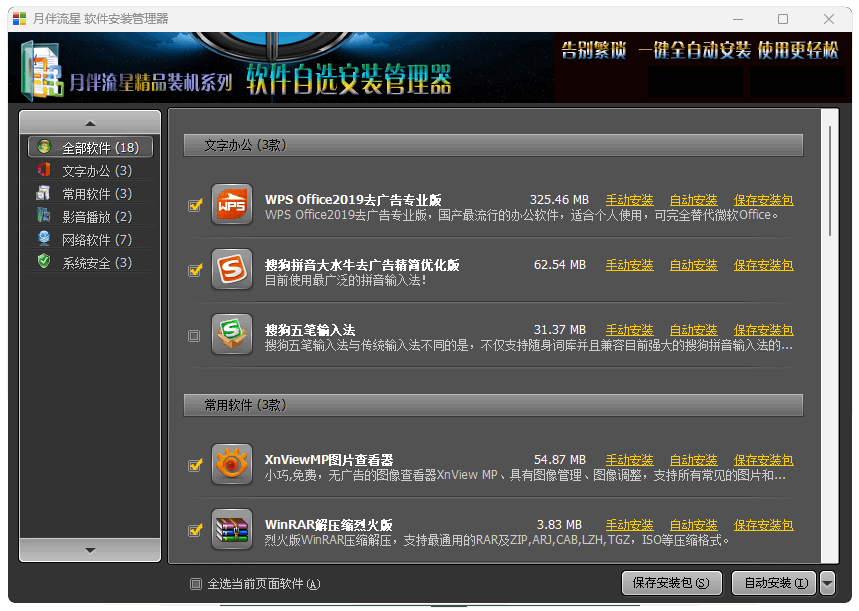
Task: Click 自动安装 link for XnViewMP
Action: click(x=693, y=460)
